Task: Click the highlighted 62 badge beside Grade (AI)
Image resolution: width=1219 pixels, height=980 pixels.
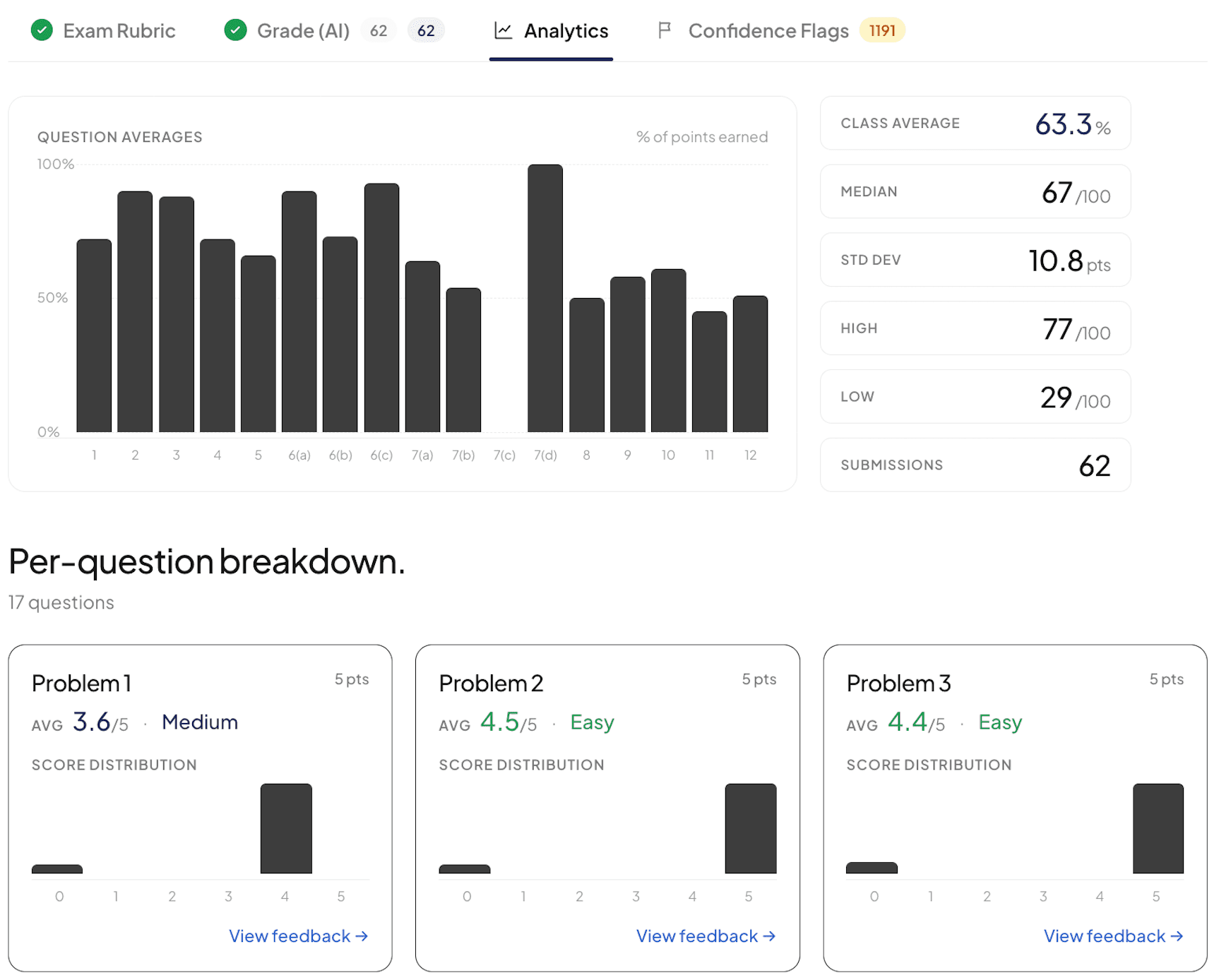Action: (426, 30)
